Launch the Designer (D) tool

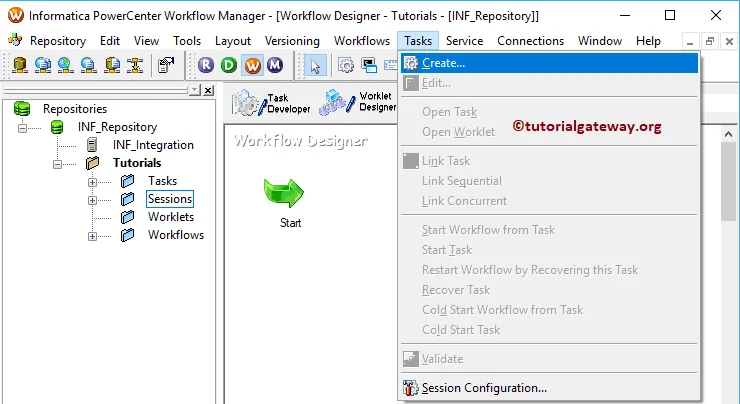coord(229,65)
